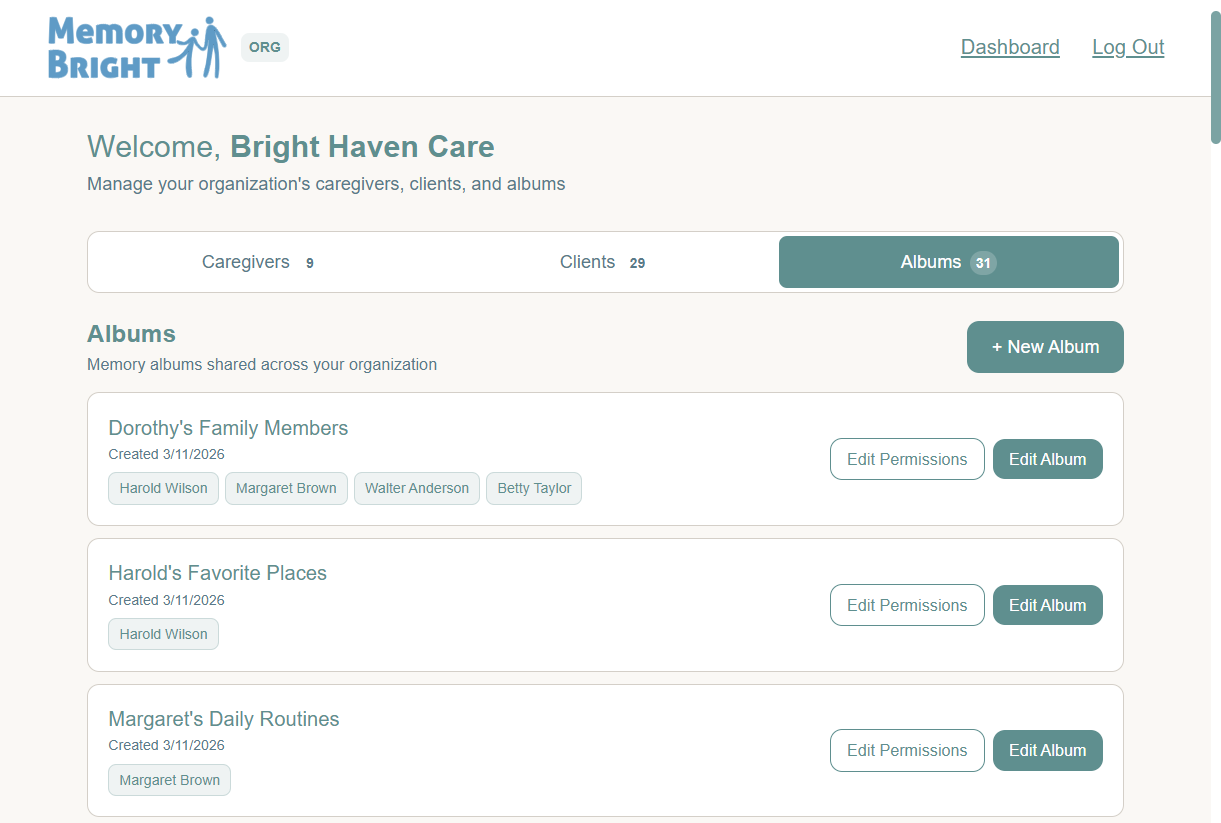Click the Log Out link

pyautogui.click(x=1128, y=47)
